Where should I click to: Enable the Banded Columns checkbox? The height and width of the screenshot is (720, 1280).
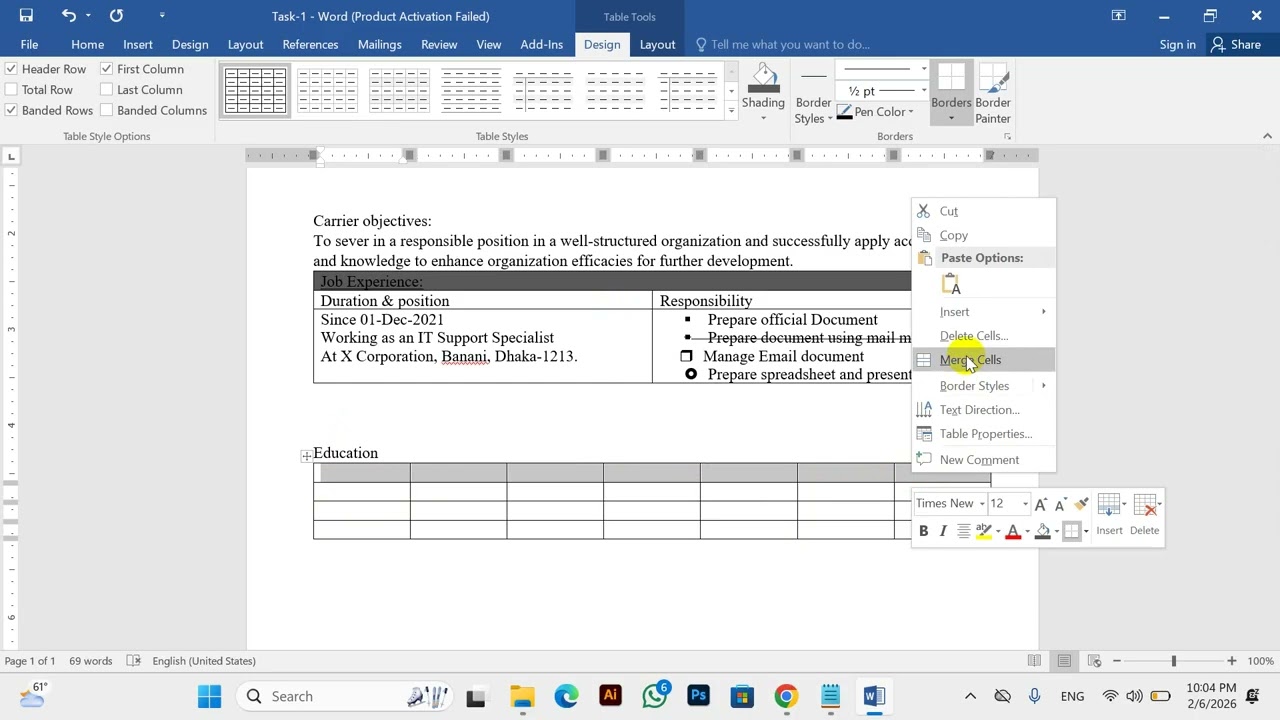click(x=106, y=111)
